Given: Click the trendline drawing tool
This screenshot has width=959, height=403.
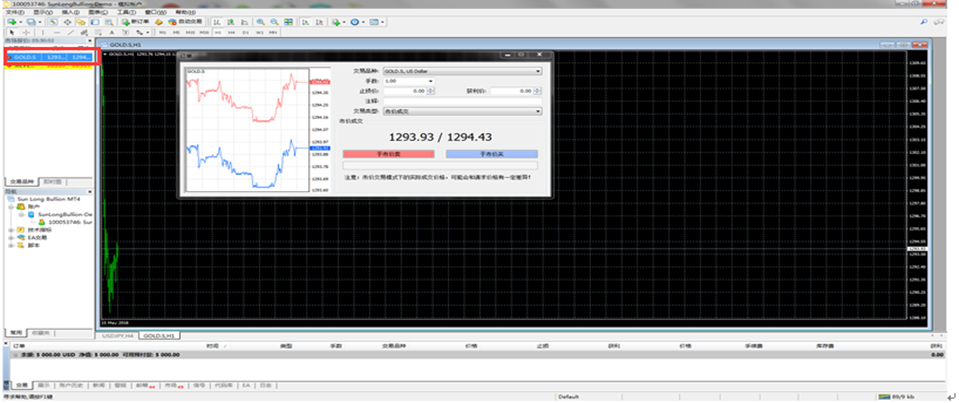Looking at the screenshot, I should [x=71, y=32].
